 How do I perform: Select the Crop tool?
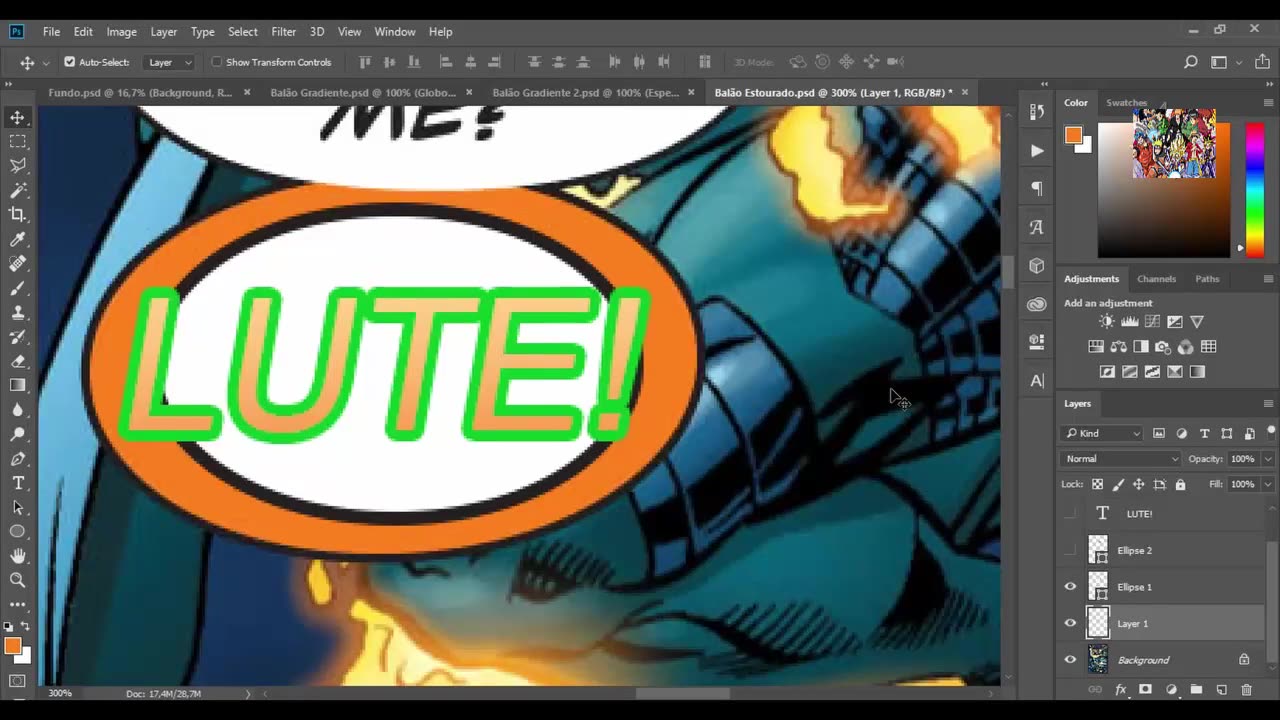click(x=18, y=215)
